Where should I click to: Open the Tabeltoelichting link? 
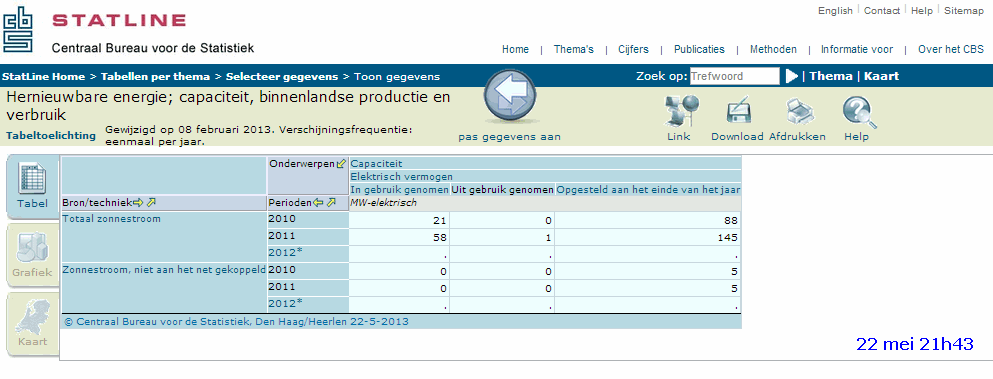pyautogui.click(x=51, y=136)
